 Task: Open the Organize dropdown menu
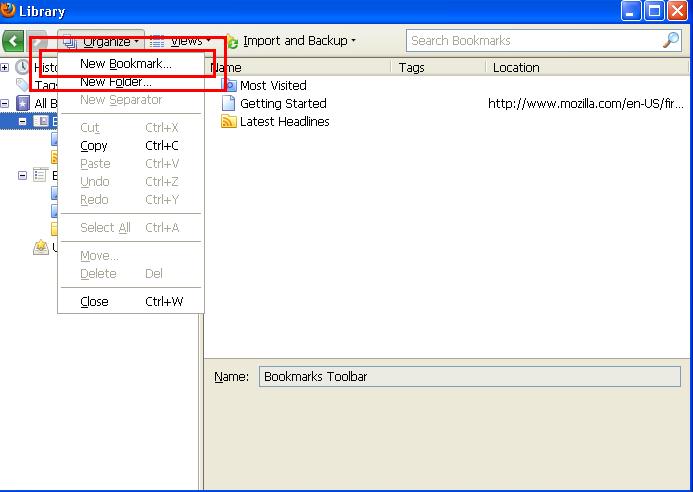point(102,41)
